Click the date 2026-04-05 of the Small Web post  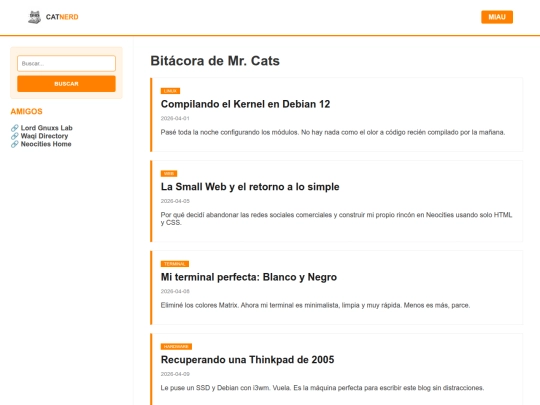(175, 201)
